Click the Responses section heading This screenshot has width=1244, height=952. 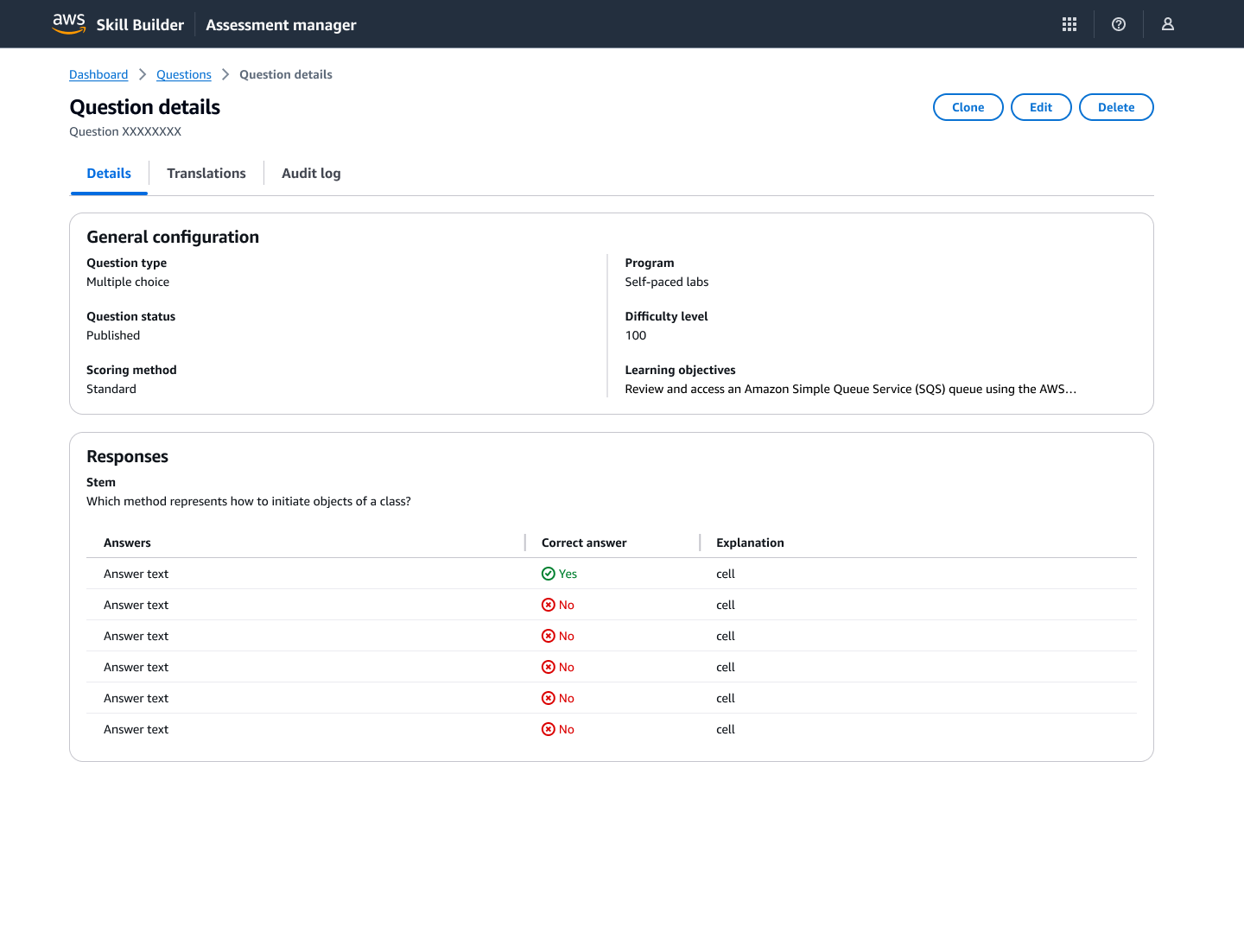pyautogui.click(x=128, y=456)
